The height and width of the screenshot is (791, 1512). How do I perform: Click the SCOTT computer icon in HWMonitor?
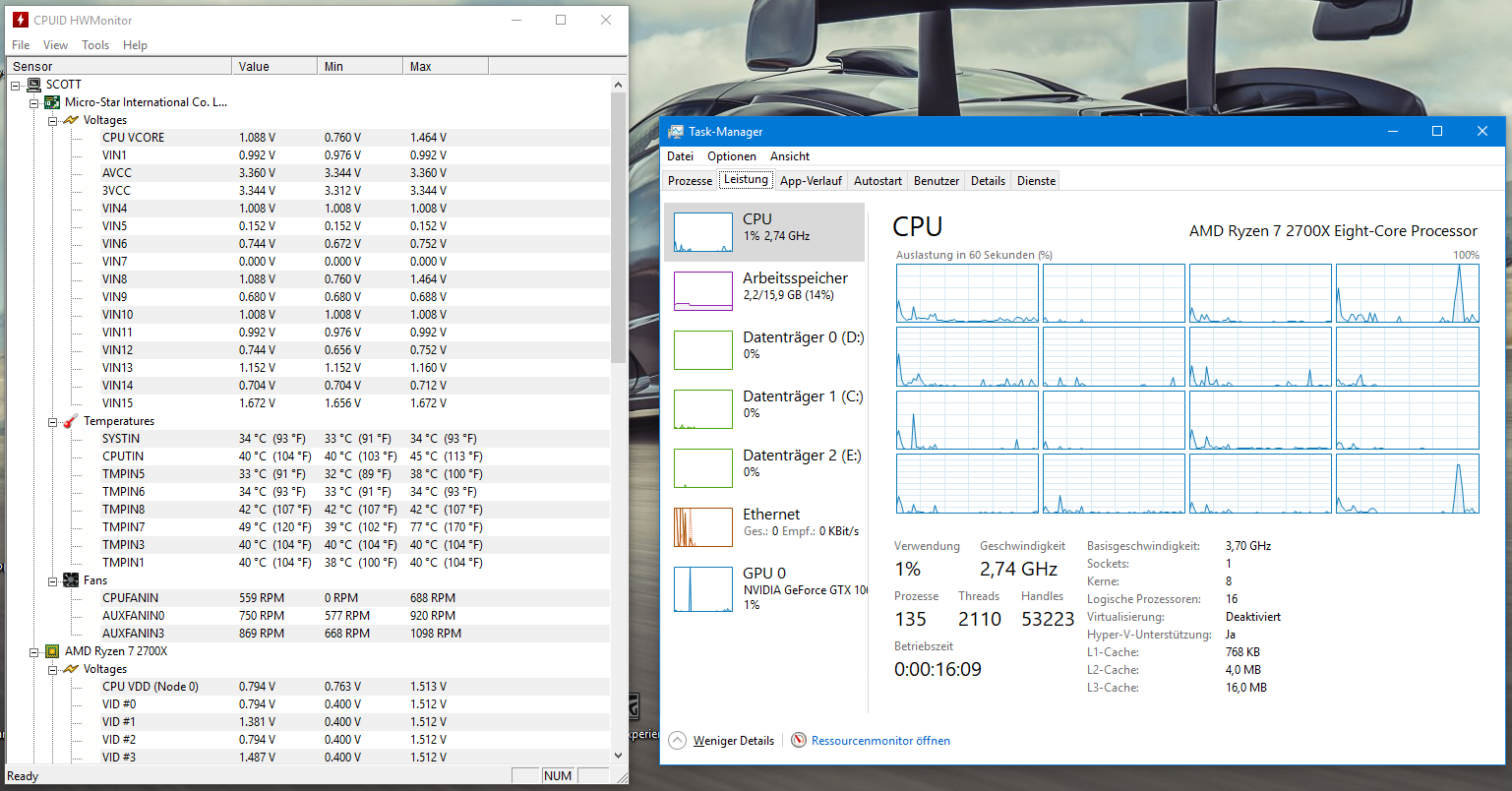tap(33, 85)
